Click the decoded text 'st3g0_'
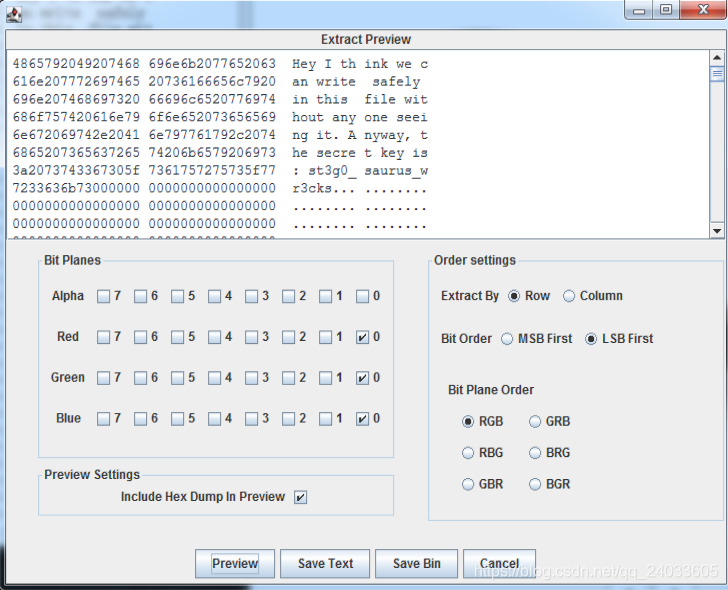Image resolution: width=728 pixels, height=590 pixels. coord(333,171)
